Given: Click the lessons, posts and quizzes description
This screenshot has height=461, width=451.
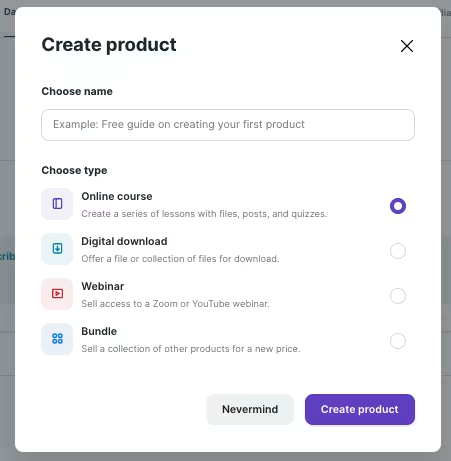Looking at the screenshot, I should (204, 214).
